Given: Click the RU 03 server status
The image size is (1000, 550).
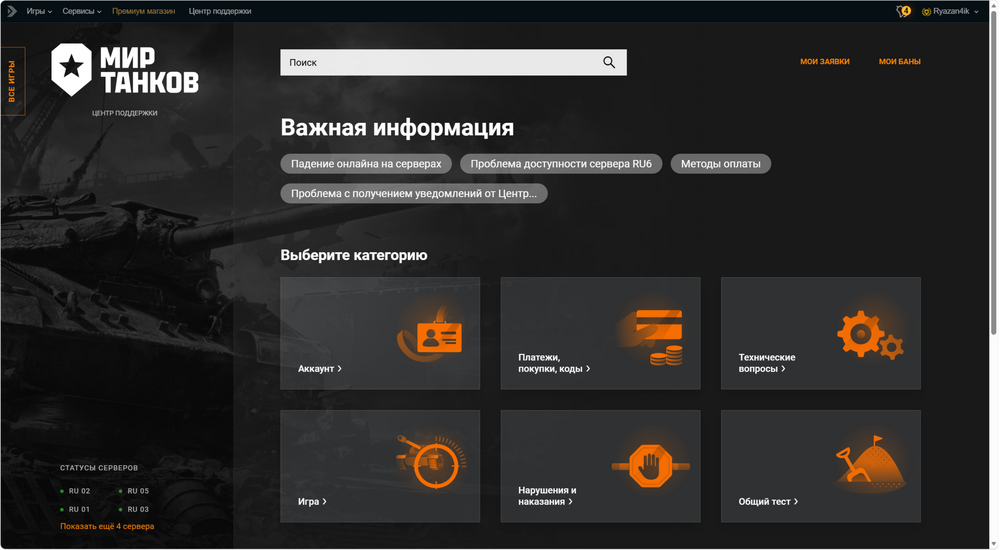Looking at the screenshot, I should 134,510.
